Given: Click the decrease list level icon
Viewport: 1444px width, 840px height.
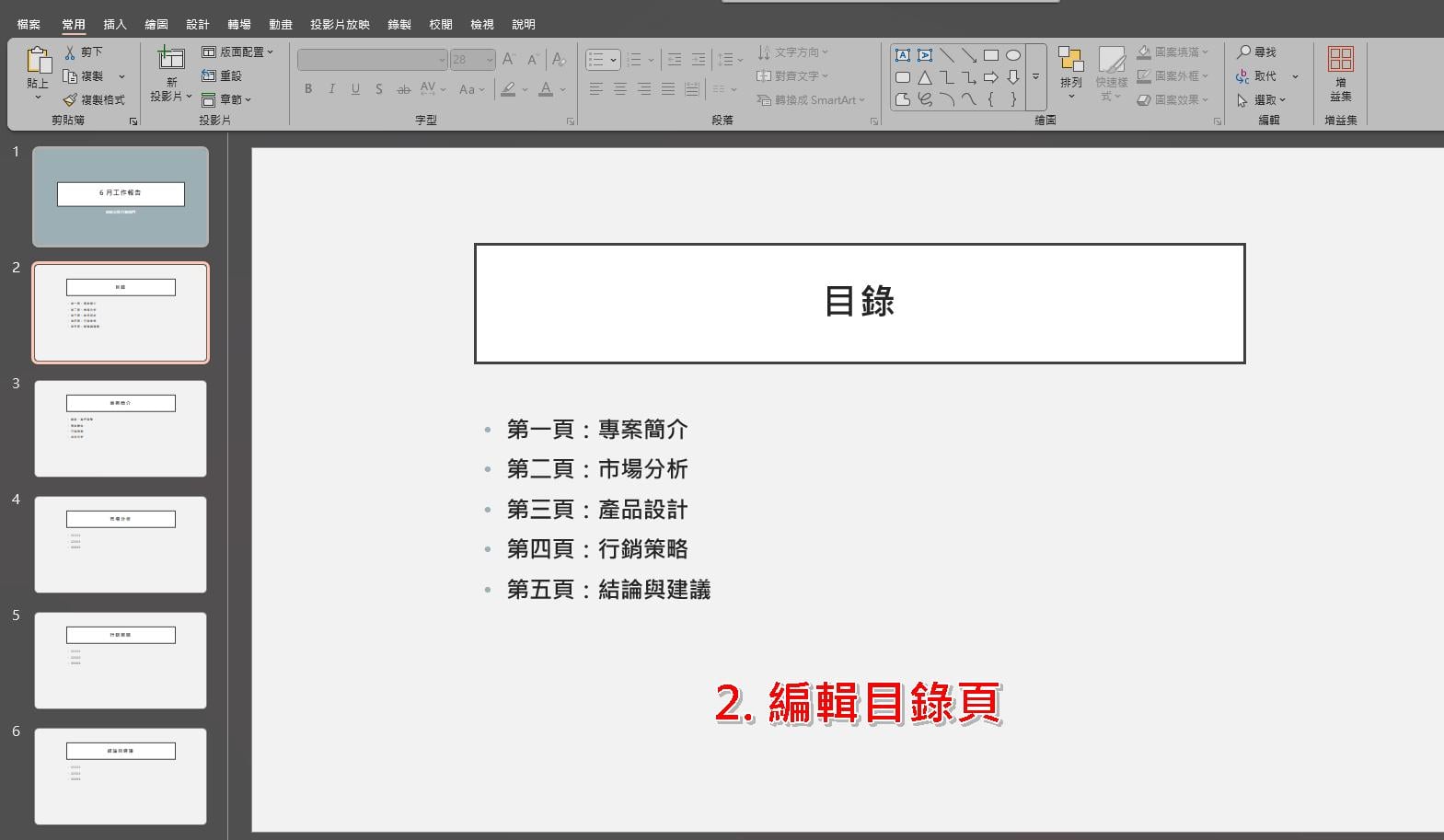Looking at the screenshot, I should click(x=675, y=60).
